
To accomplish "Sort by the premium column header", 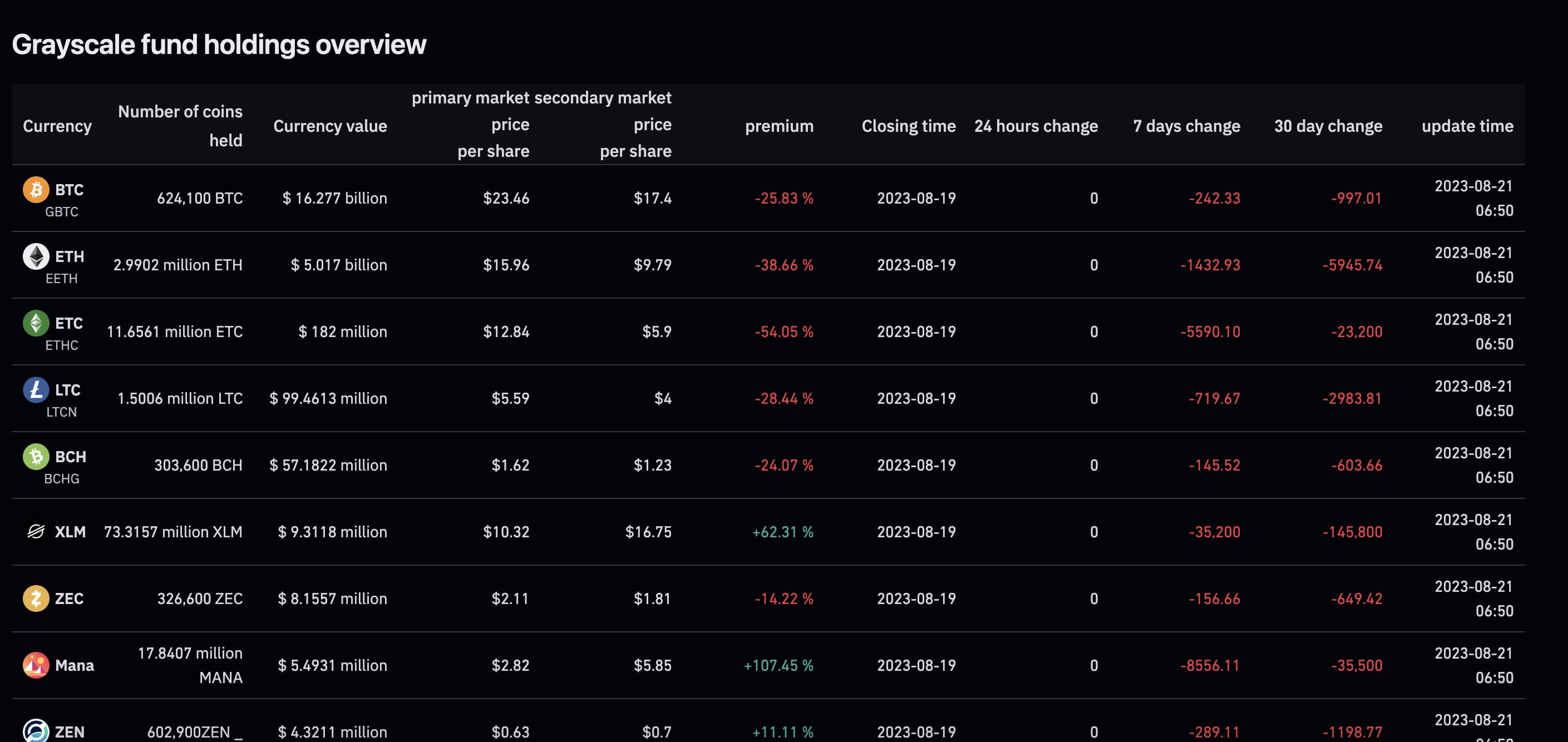I will tap(779, 126).
